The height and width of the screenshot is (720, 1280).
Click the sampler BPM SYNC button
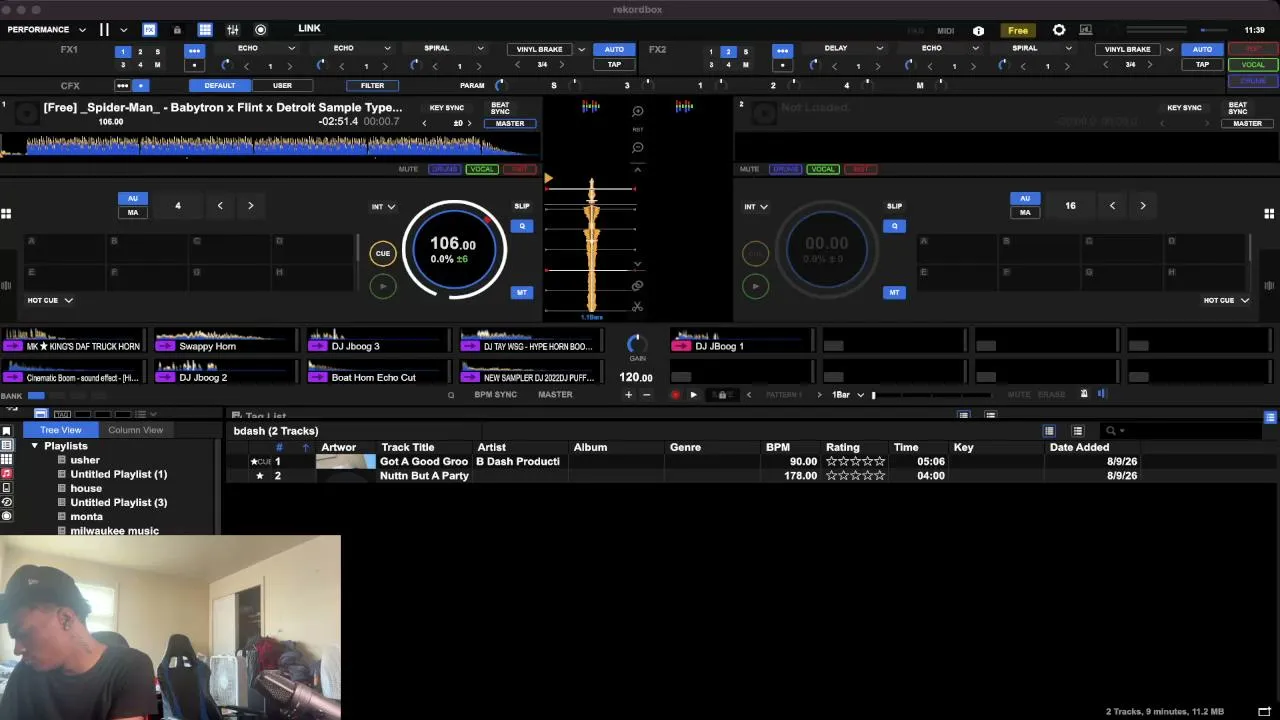tap(496, 395)
